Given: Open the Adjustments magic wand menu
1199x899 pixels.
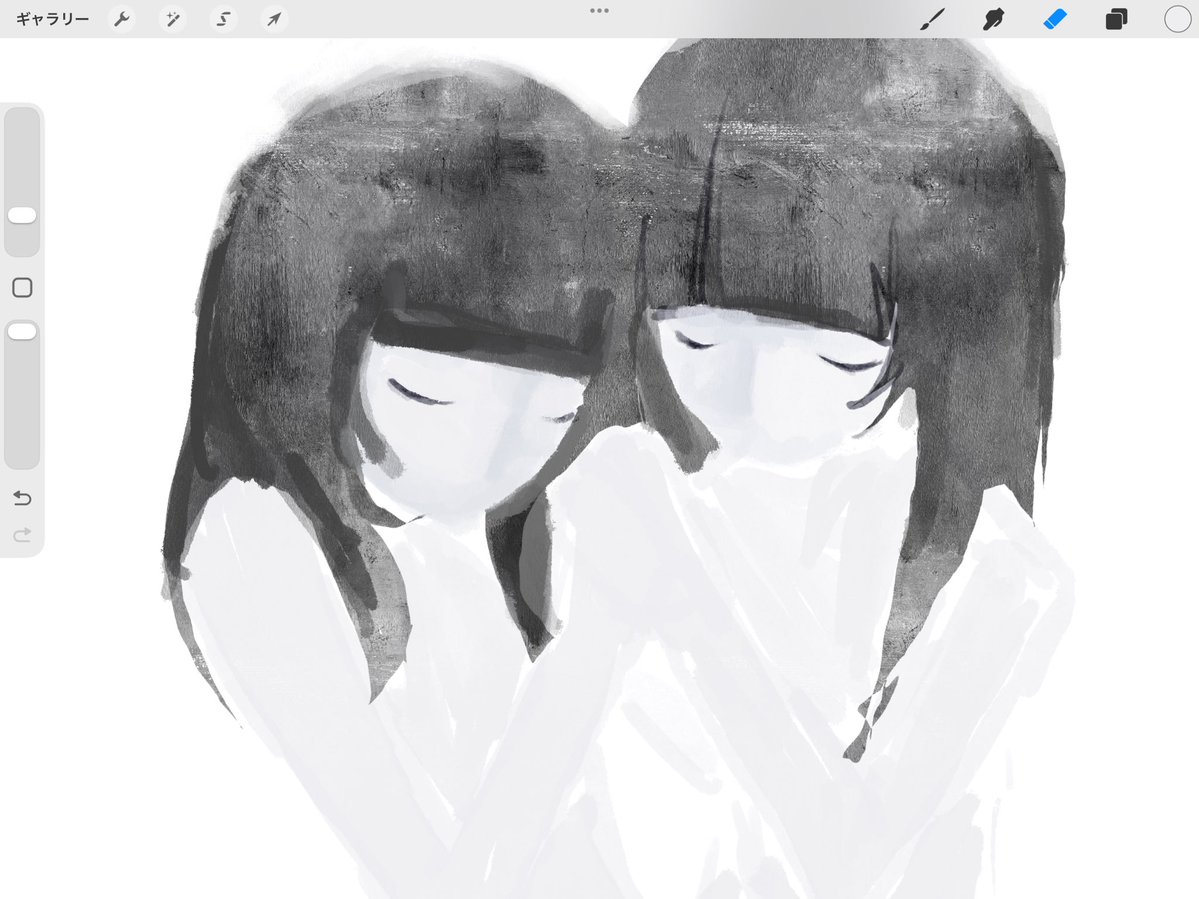Looking at the screenshot, I should [173, 19].
